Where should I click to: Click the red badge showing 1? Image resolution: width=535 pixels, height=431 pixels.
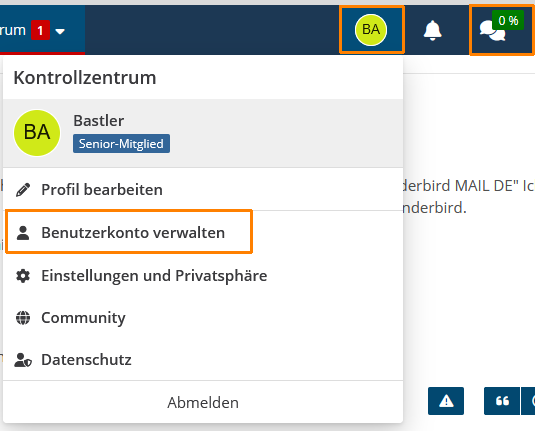[41, 31]
